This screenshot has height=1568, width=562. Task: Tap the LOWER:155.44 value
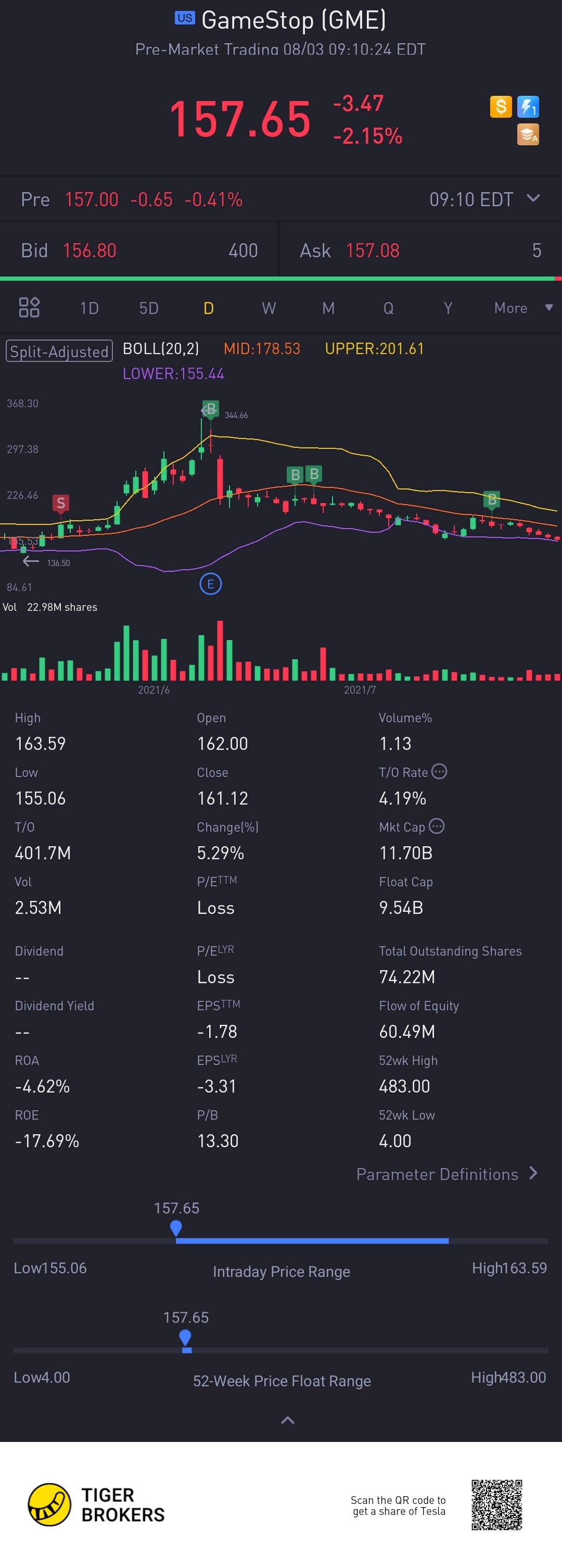tap(173, 374)
